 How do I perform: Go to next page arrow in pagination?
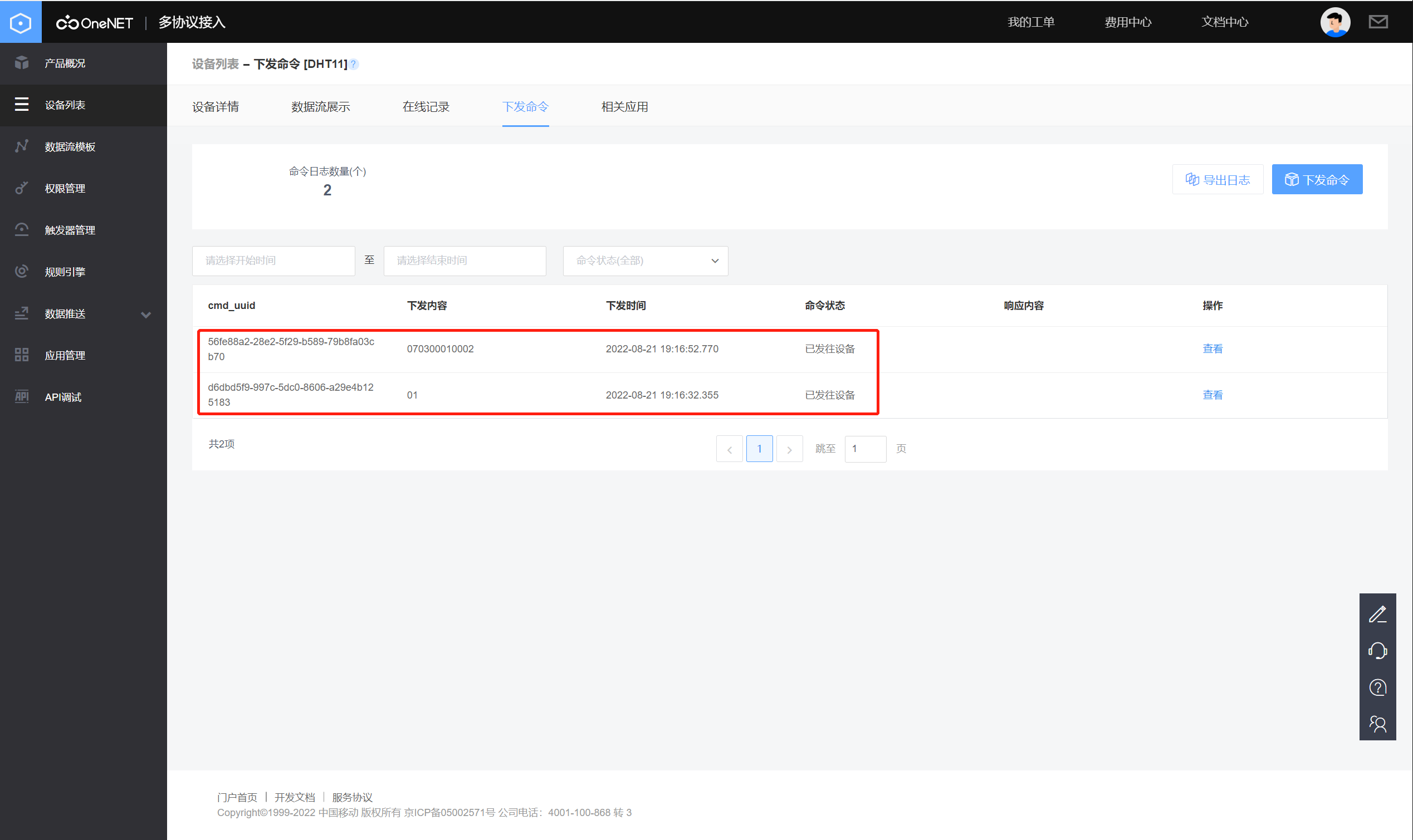pyautogui.click(x=789, y=449)
